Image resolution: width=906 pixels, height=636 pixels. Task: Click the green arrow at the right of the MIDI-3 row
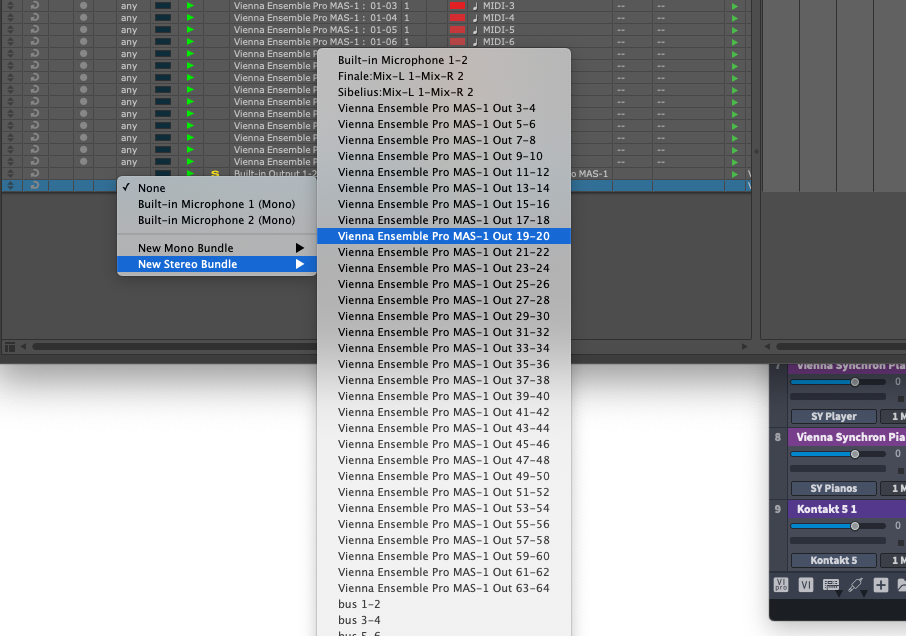click(734, 6)
